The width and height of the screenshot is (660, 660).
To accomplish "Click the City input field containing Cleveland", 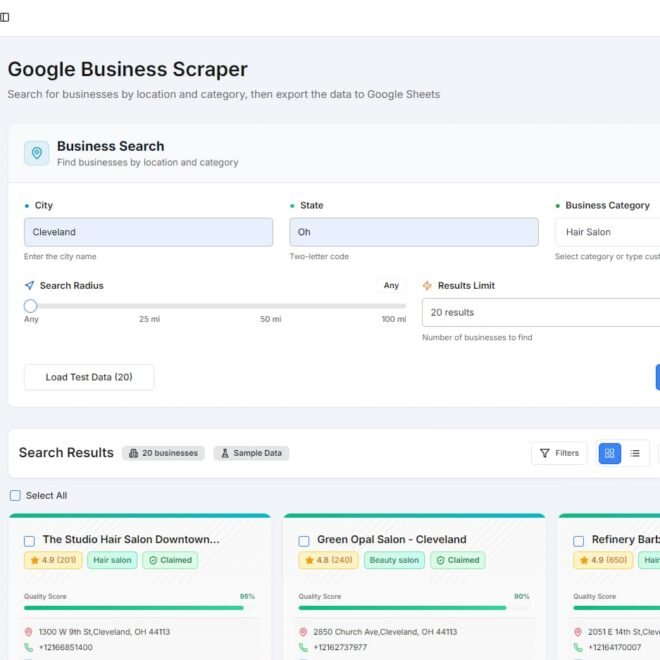I will tap(149, 232).
